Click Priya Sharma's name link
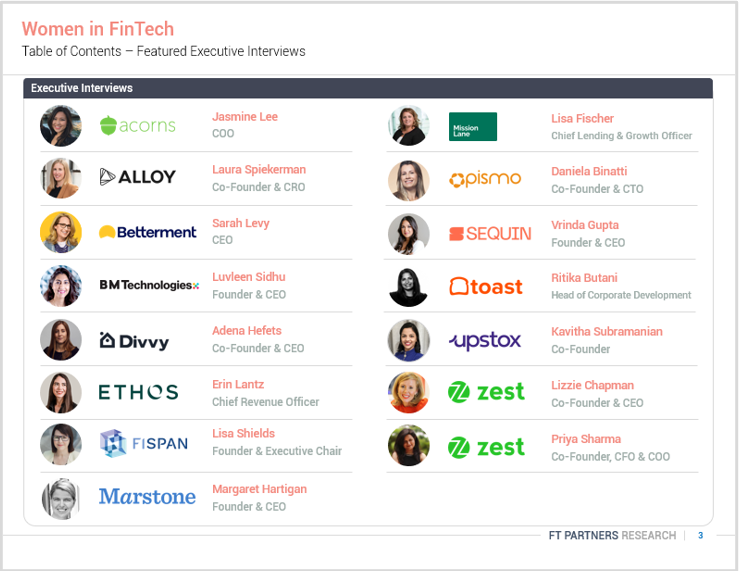Screen dimensions: 739x571 (586, 439)
